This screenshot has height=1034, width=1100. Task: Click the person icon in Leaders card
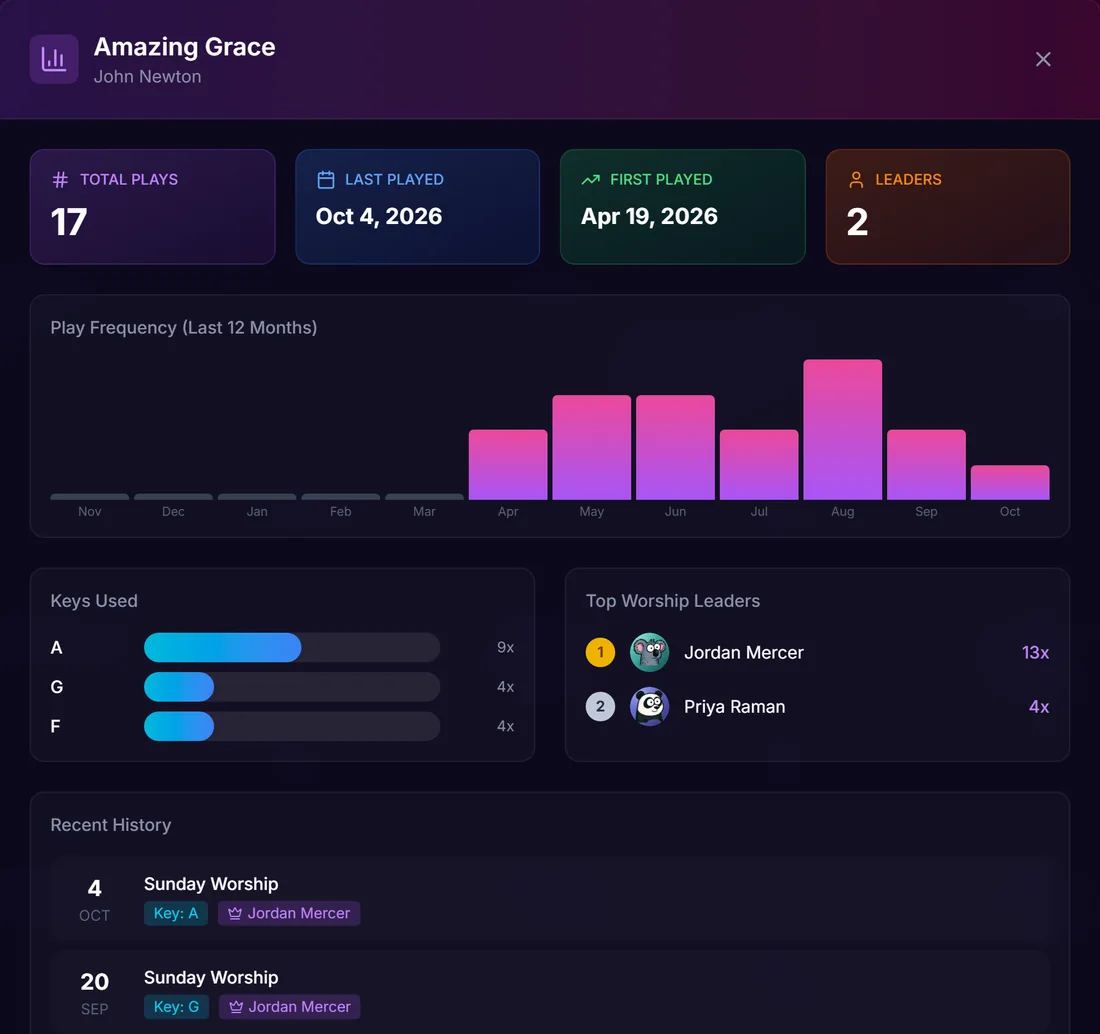click(x=856, y=180)
